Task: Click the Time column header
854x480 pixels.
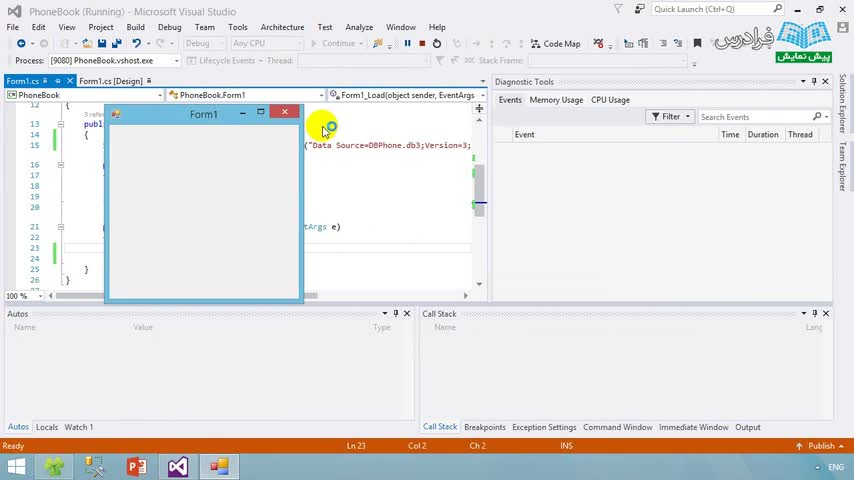Action: 730,135
